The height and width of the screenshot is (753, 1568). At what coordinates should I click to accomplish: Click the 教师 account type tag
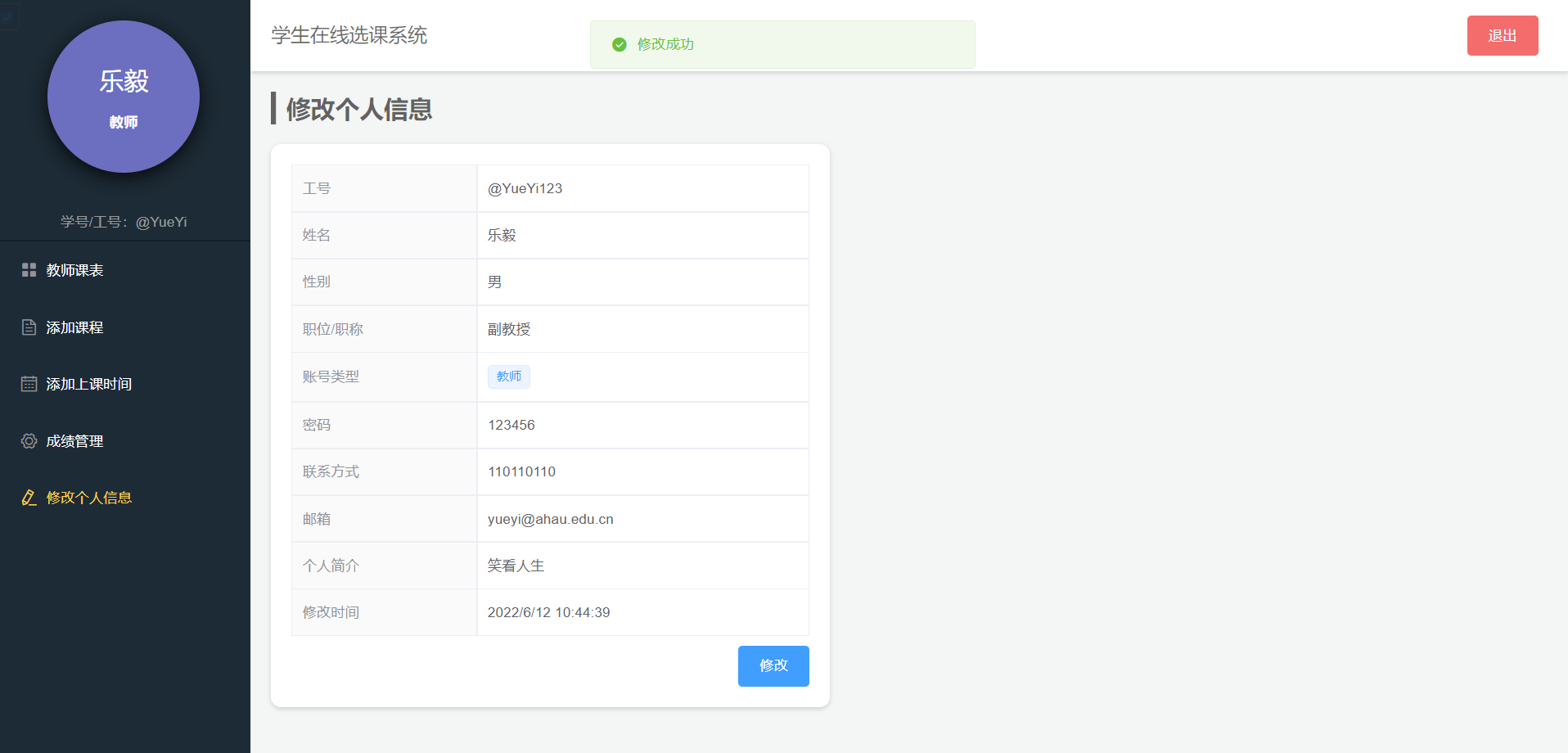[509, 376]
